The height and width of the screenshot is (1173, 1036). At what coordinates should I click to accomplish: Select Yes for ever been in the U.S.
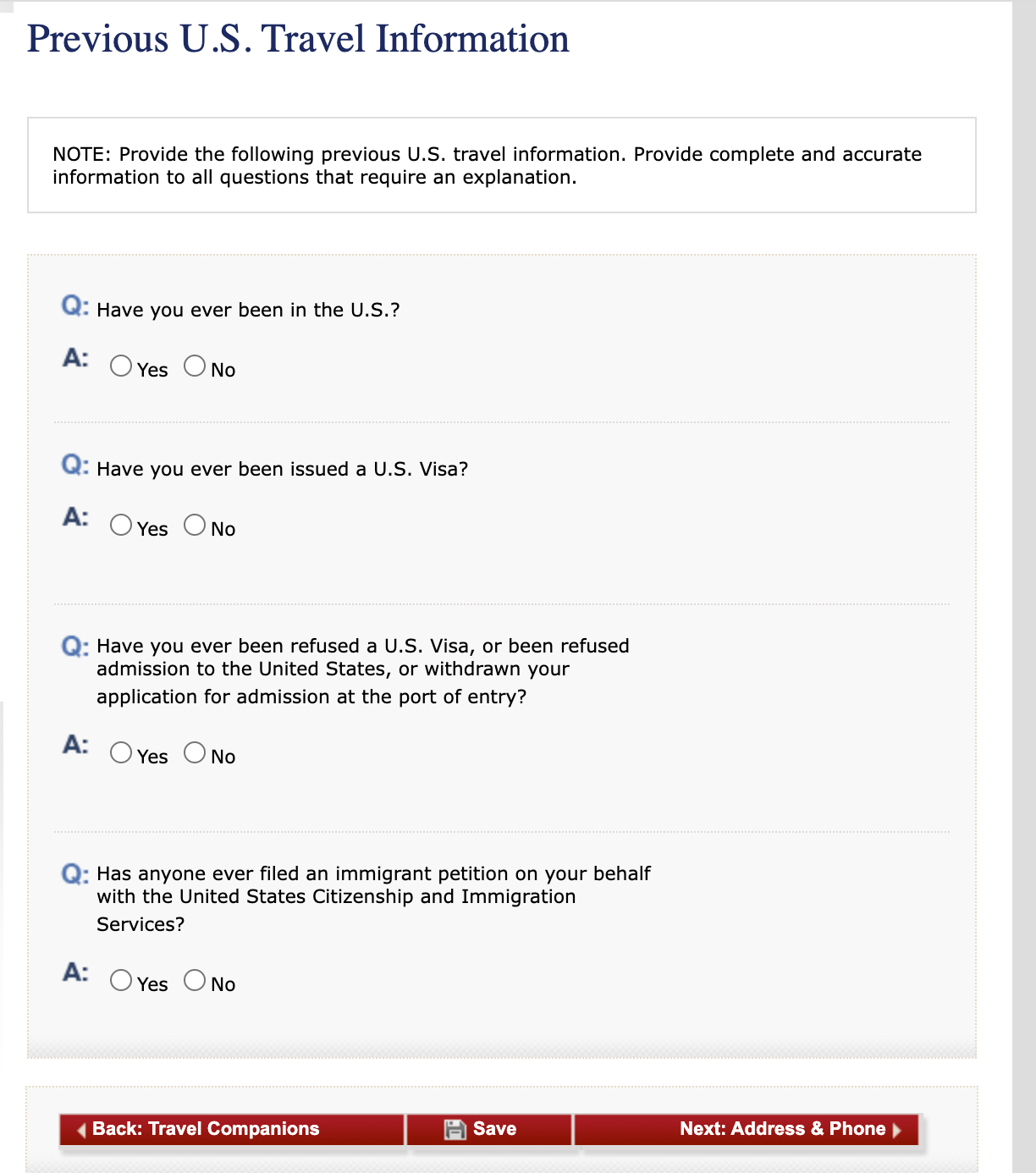point(121,366)
